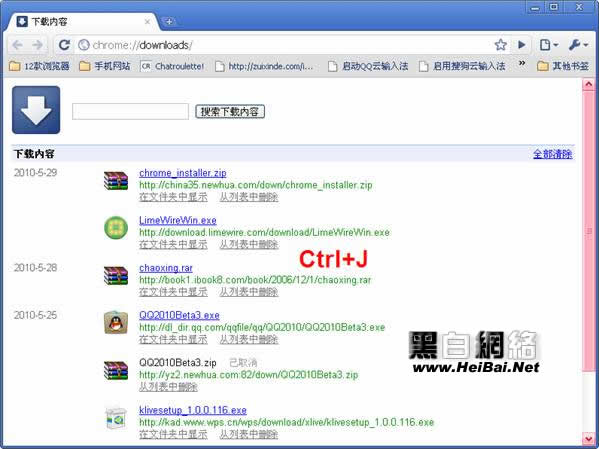Click the 搜索下载内容 button
599x449 pixels.
(x=230, y=111)
